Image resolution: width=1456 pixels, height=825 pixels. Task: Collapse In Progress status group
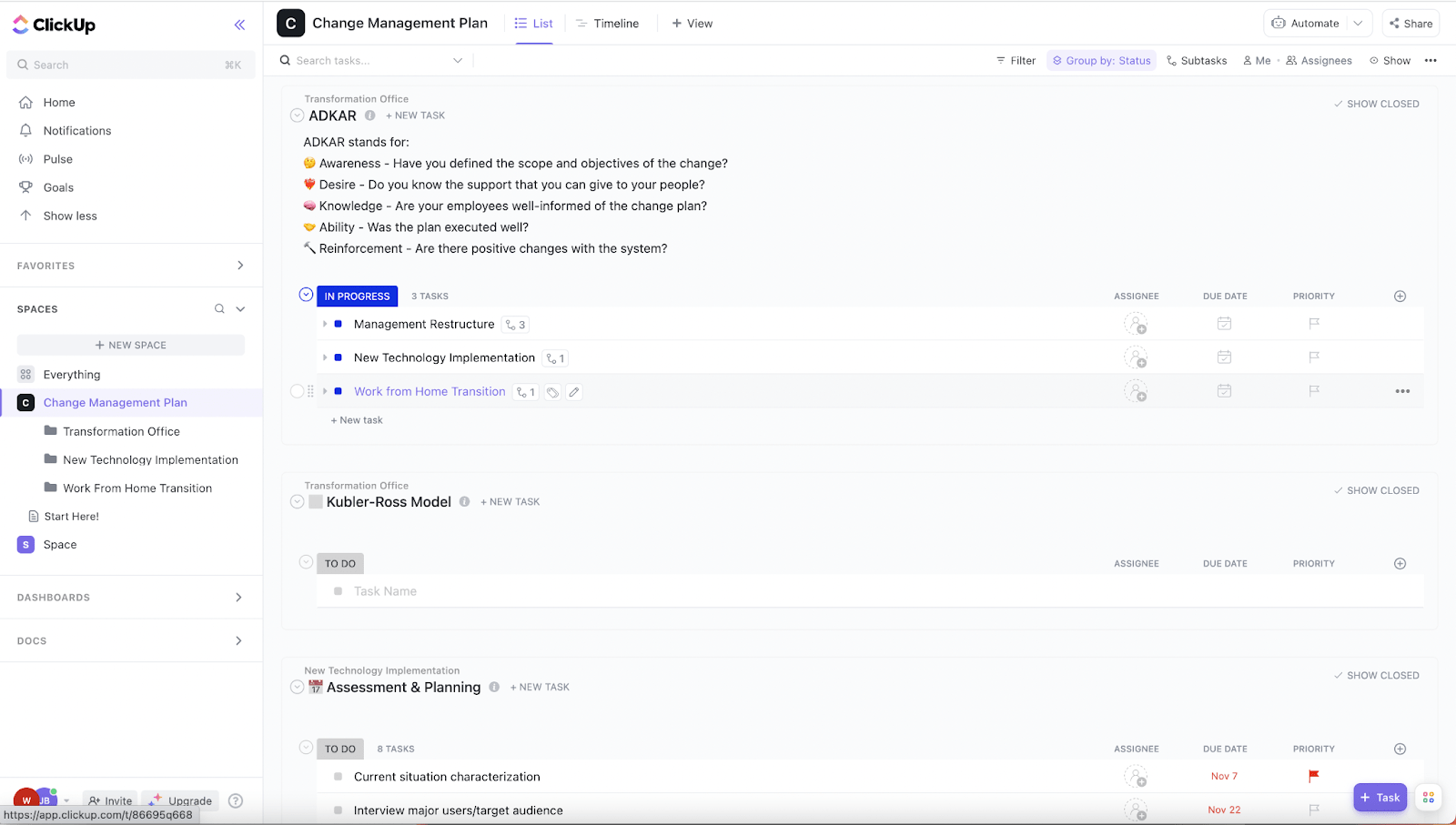tap(306, 295)
